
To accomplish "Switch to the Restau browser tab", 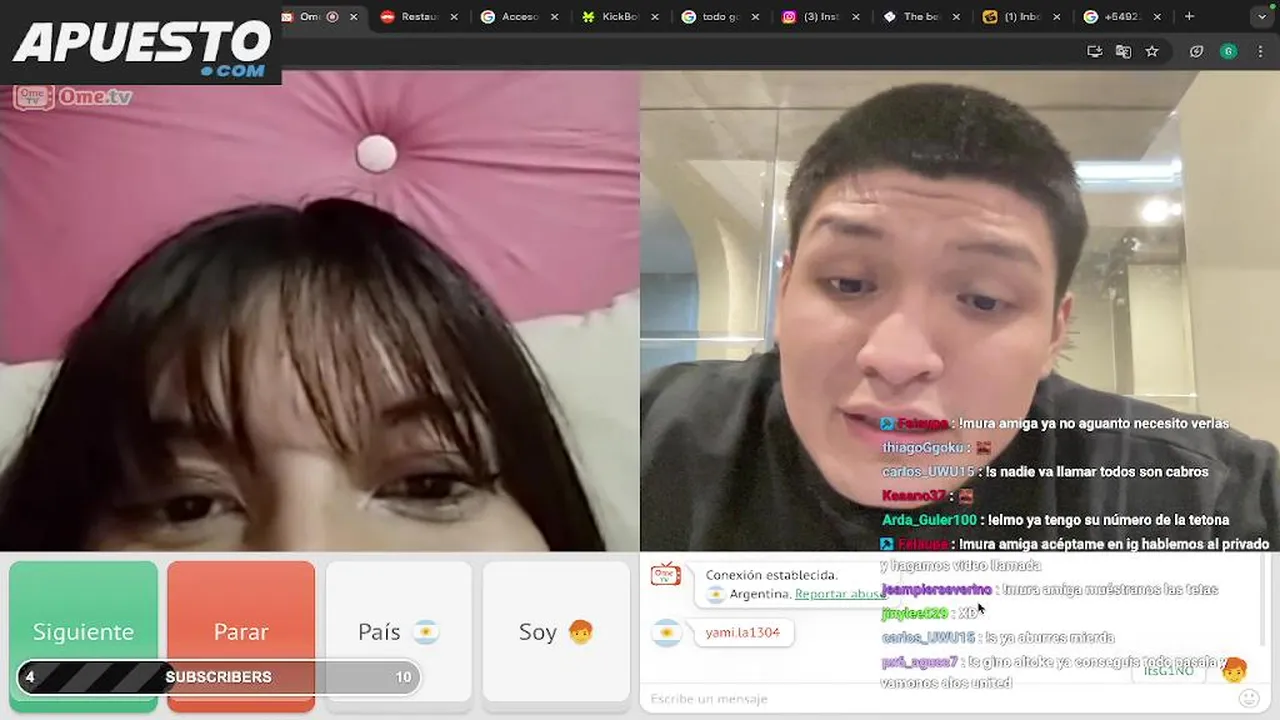I will coord(419,16).
